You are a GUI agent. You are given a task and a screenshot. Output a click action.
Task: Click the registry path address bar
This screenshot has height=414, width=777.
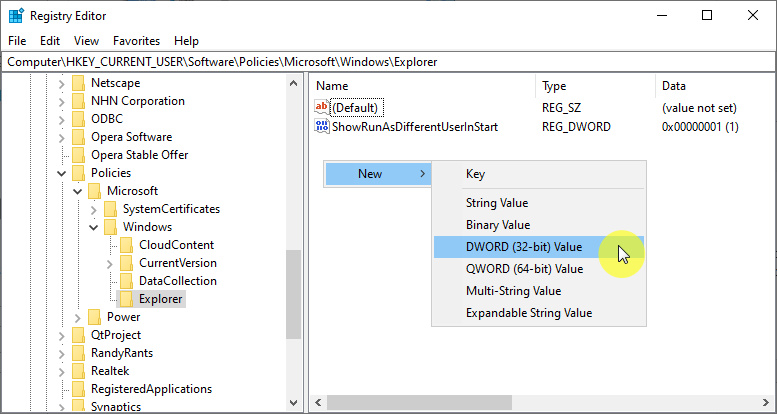pos(388,62)
